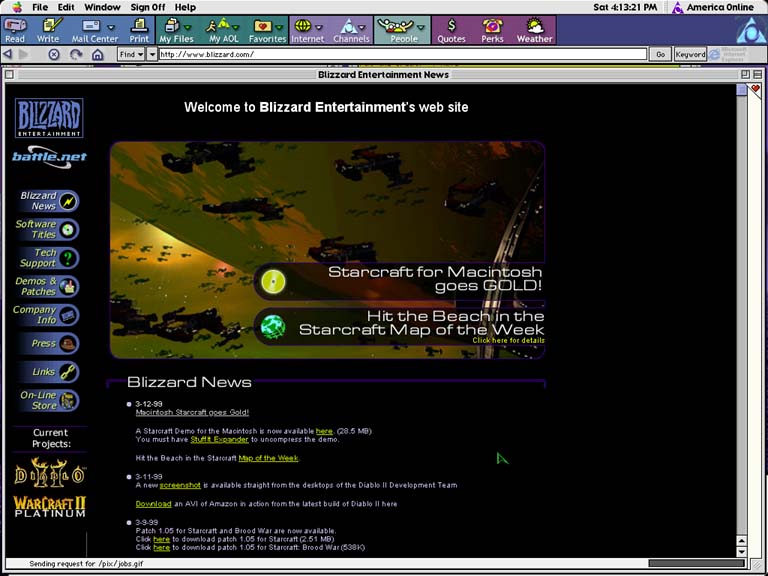The width and height of the screenshot is (768, 576).
Task: Expand the Internet dropdown arrow
Action: tap(319, 26)
